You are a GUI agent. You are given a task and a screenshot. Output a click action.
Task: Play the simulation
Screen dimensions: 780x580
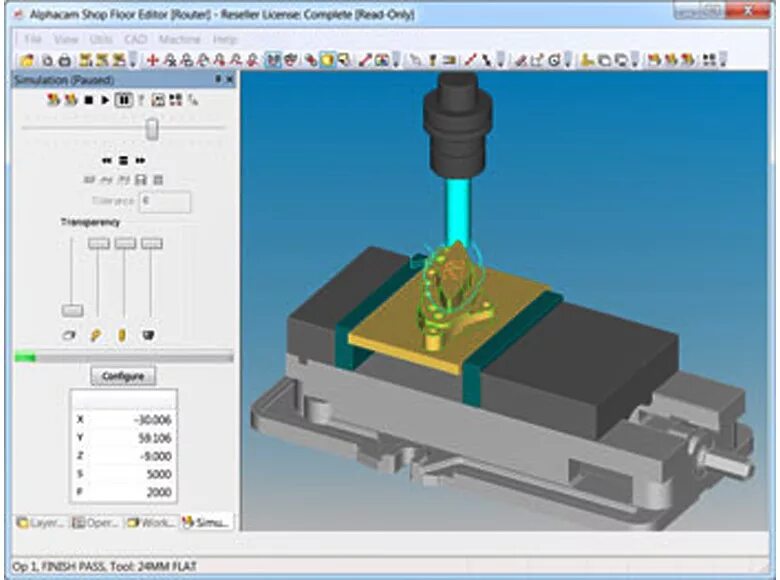point(105,100)
